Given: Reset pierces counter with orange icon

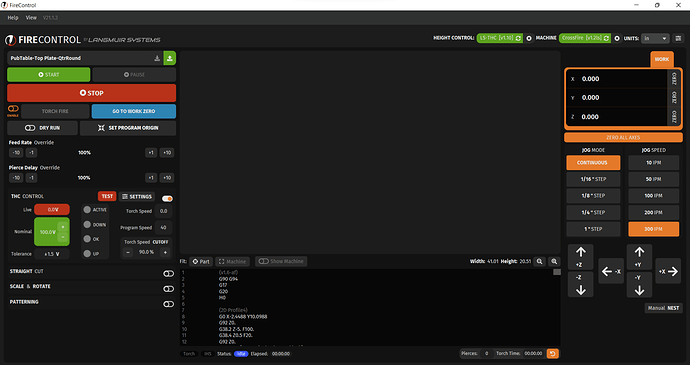Looking at the screenshot, I should (x=552, y=353).
